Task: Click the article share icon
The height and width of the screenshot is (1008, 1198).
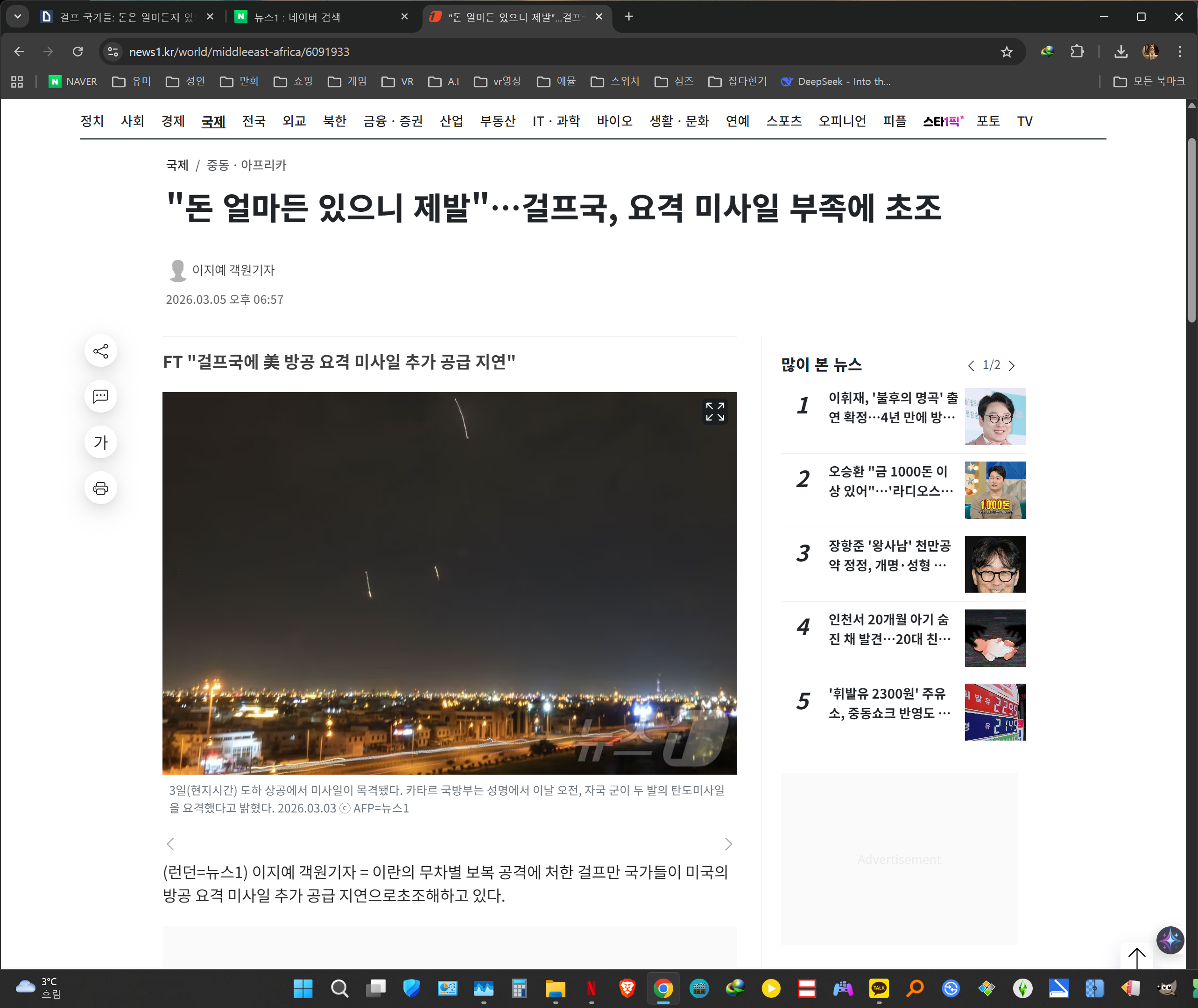Action: [100, 351]
